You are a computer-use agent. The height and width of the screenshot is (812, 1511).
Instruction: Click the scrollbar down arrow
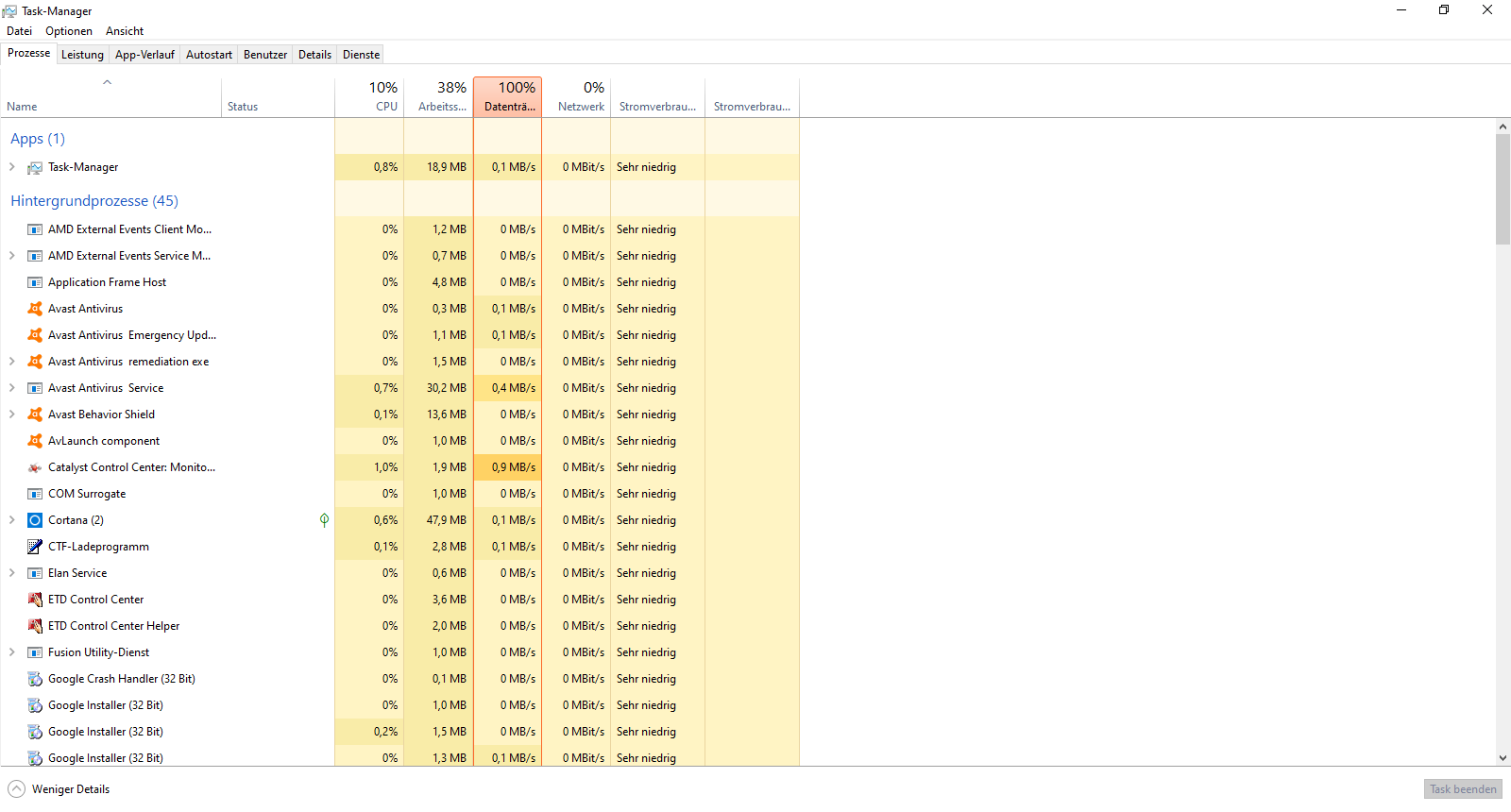tap(1503, 758)
